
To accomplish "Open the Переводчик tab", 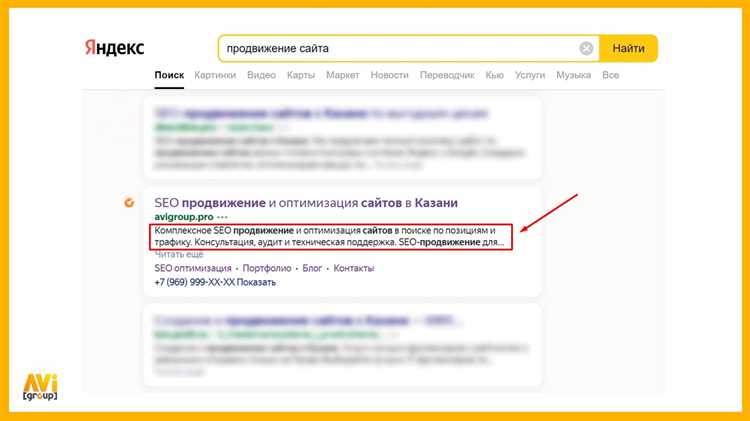I will click(447, 75).
